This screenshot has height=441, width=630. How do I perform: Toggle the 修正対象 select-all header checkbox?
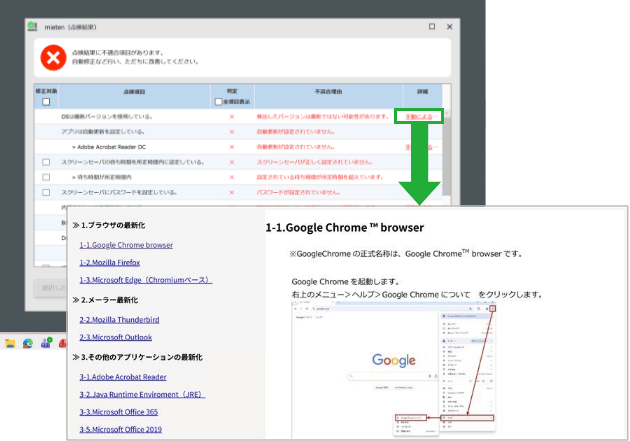[x=46, y=102]
